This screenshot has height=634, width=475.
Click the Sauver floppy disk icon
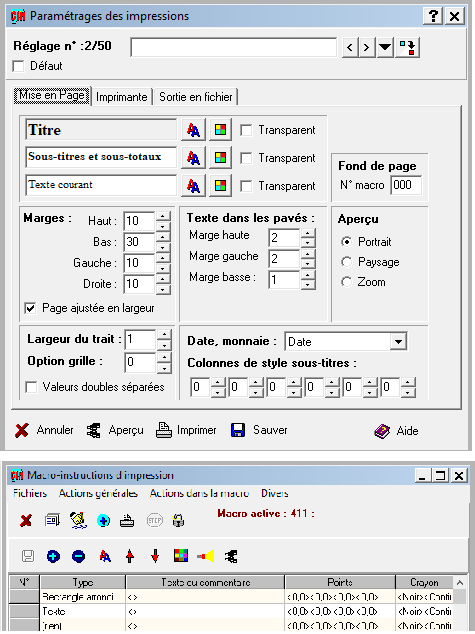pos(238,430)
